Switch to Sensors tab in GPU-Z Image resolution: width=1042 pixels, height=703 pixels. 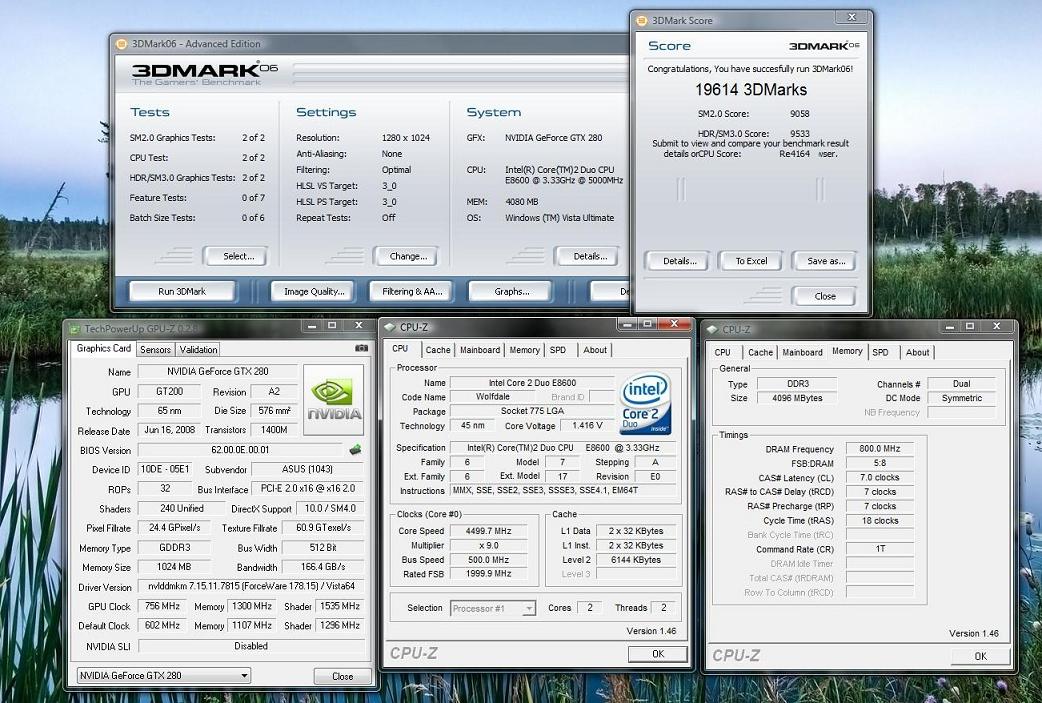[156, 350]
